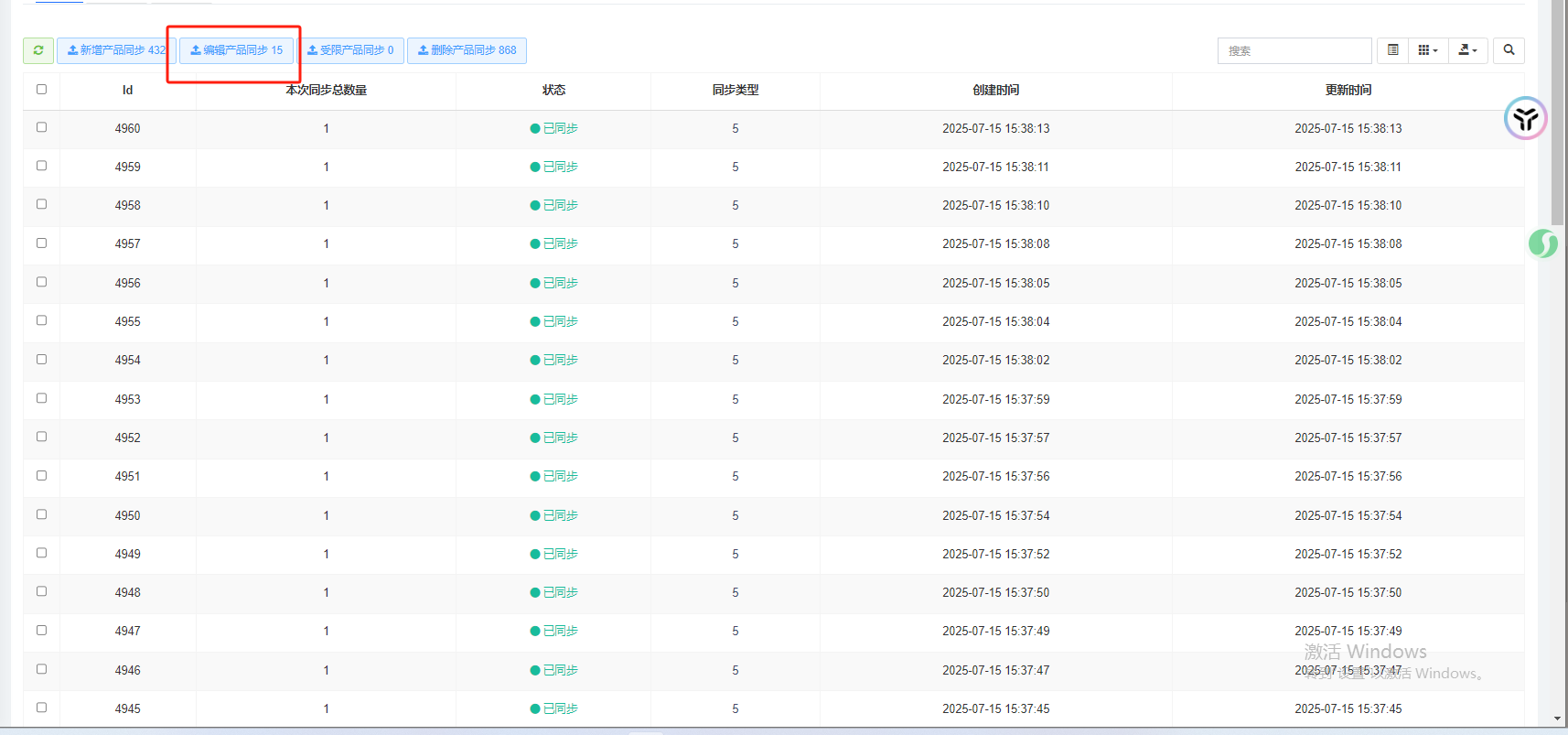Open the 受限产品同步 0 list
Screen dimensions: 1568x735
350,50
